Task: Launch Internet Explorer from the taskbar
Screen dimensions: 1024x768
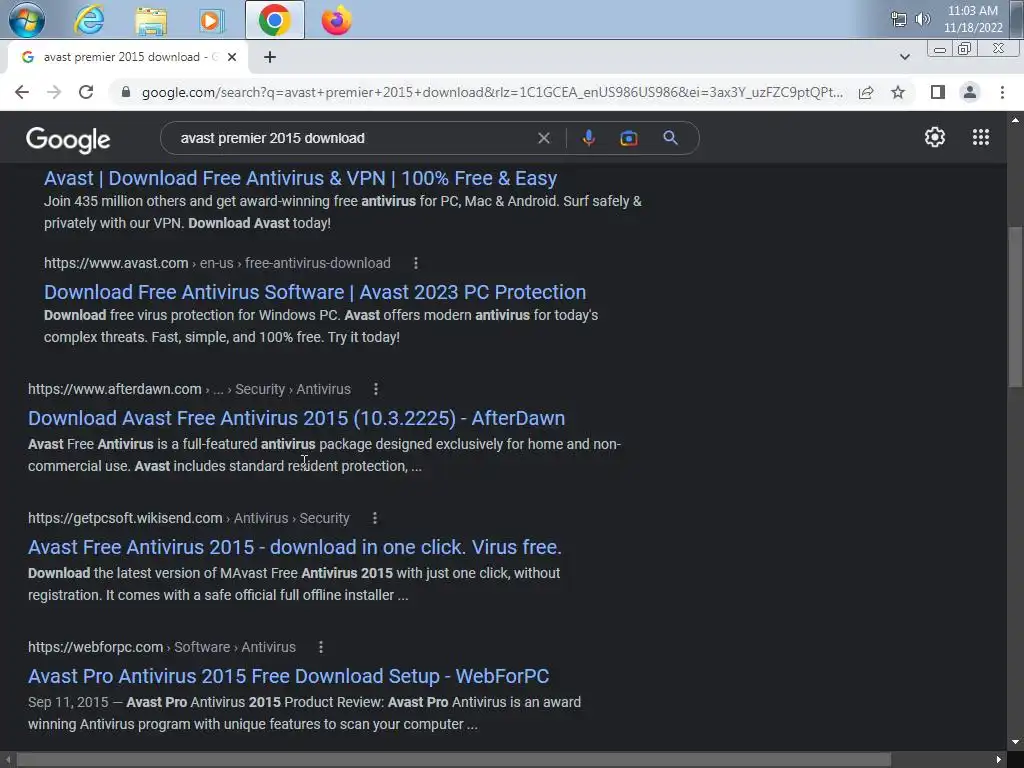Action: tap(89, 20)
